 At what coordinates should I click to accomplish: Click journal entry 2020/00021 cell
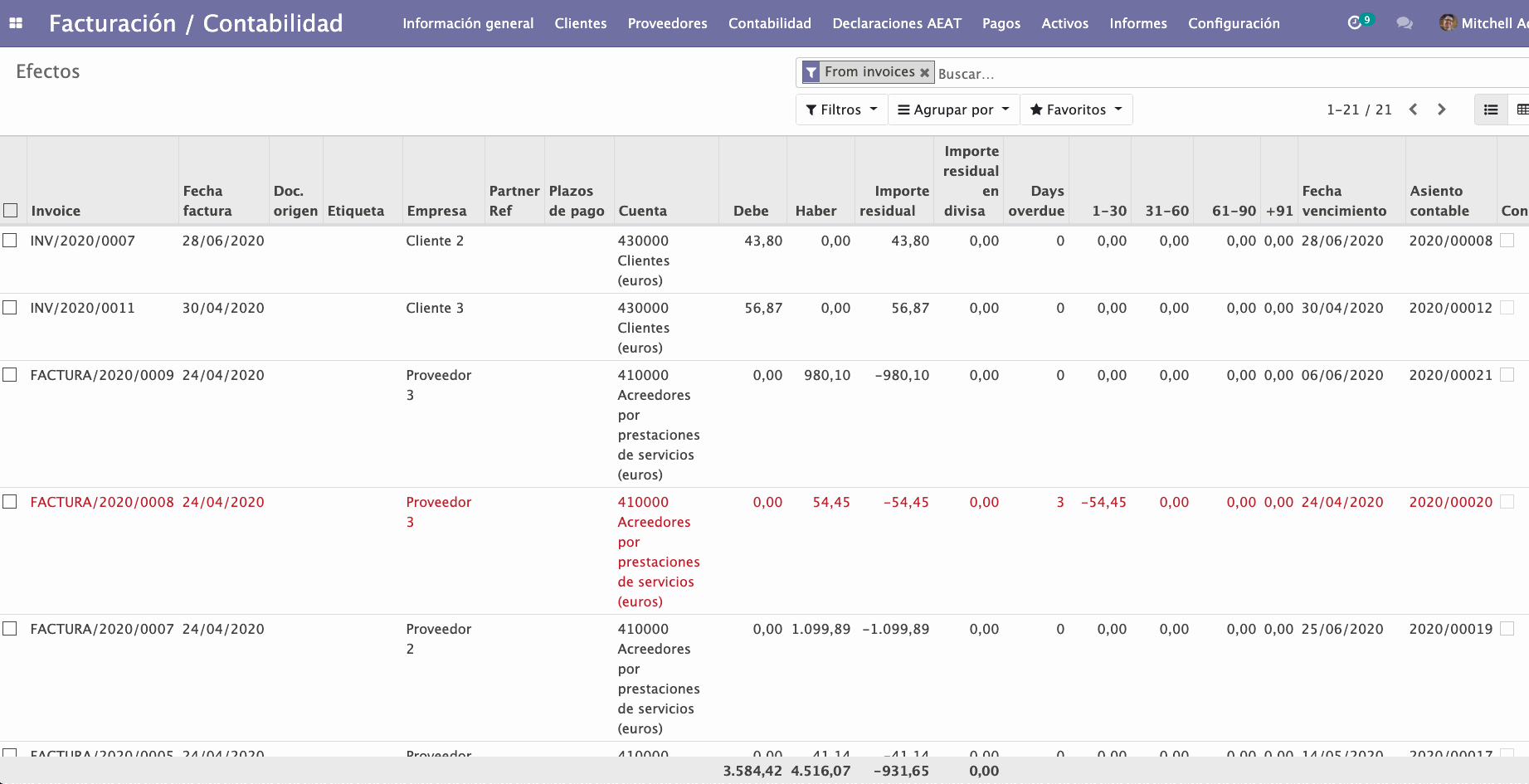(x=1450, y=375)
